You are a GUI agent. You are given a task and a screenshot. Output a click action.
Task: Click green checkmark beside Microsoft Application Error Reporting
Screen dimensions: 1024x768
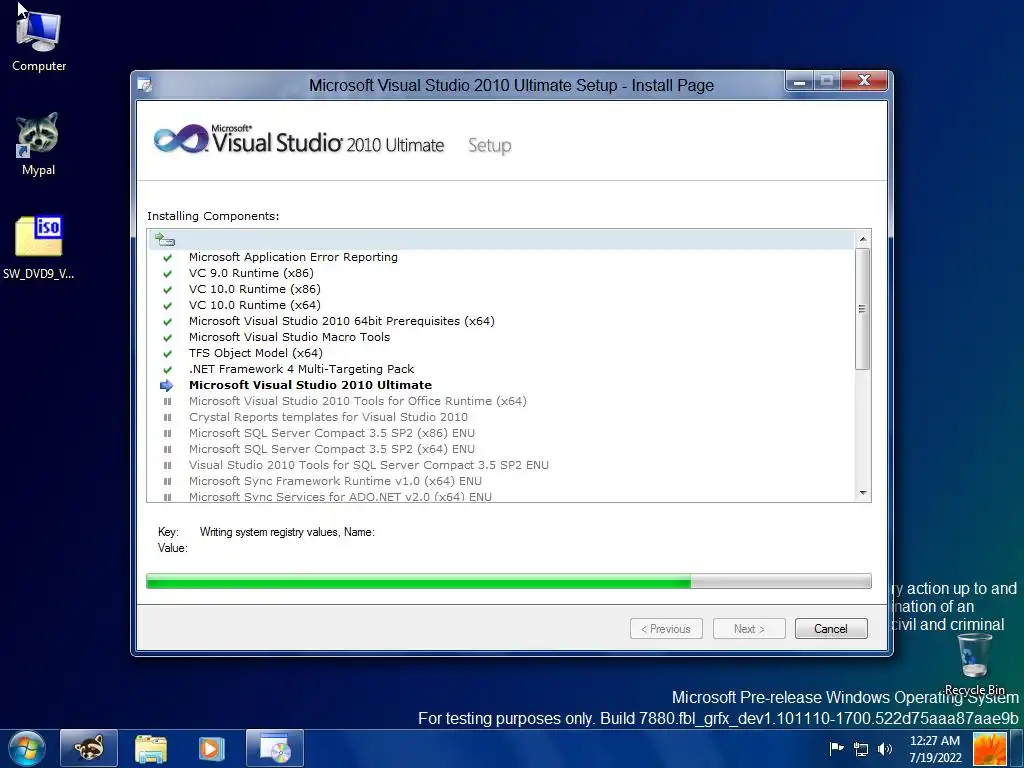[x=167, y=257]
